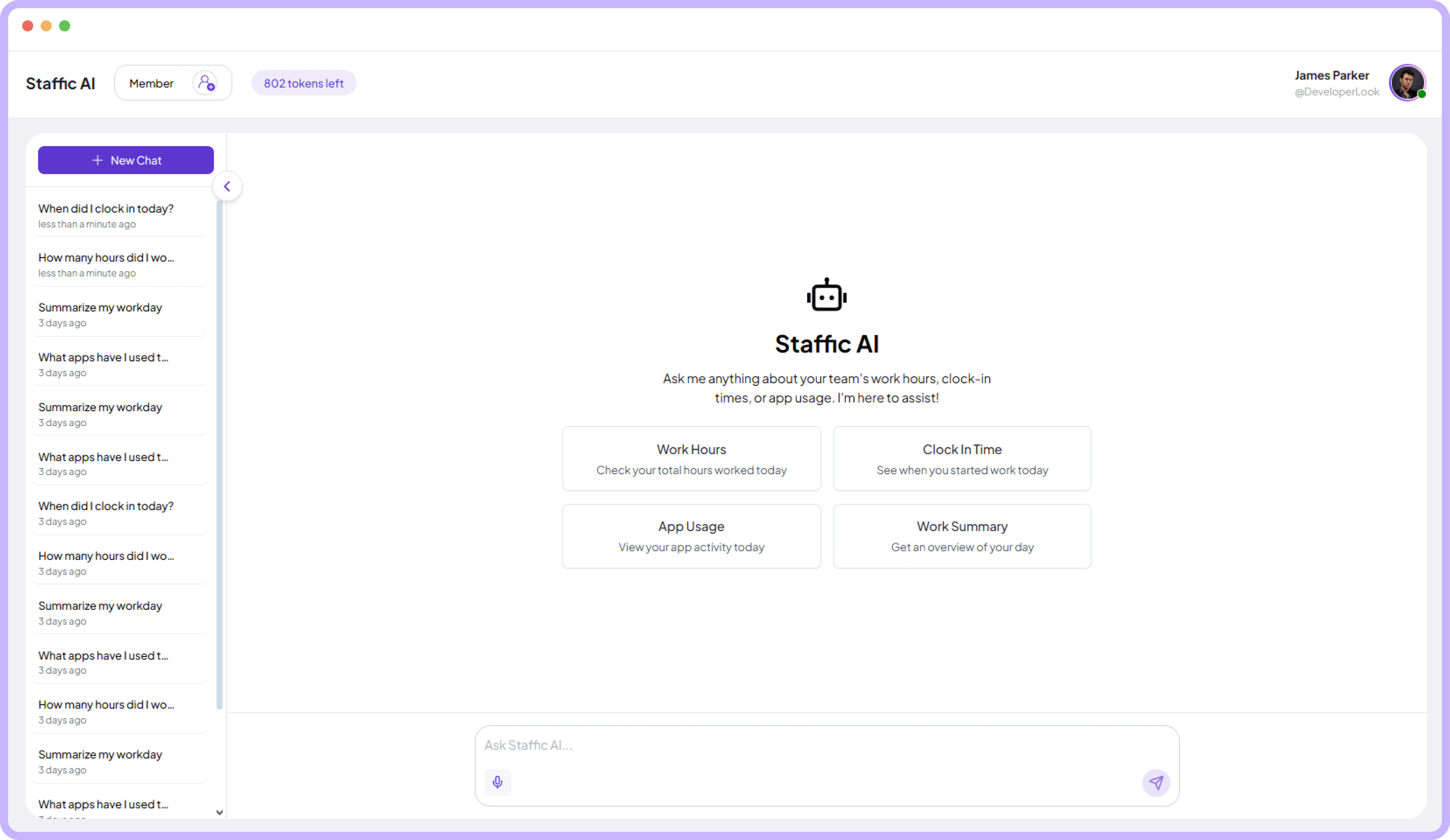Click the down chevron at sidebar bottom
1450x840 pixels.
[219, 812]
